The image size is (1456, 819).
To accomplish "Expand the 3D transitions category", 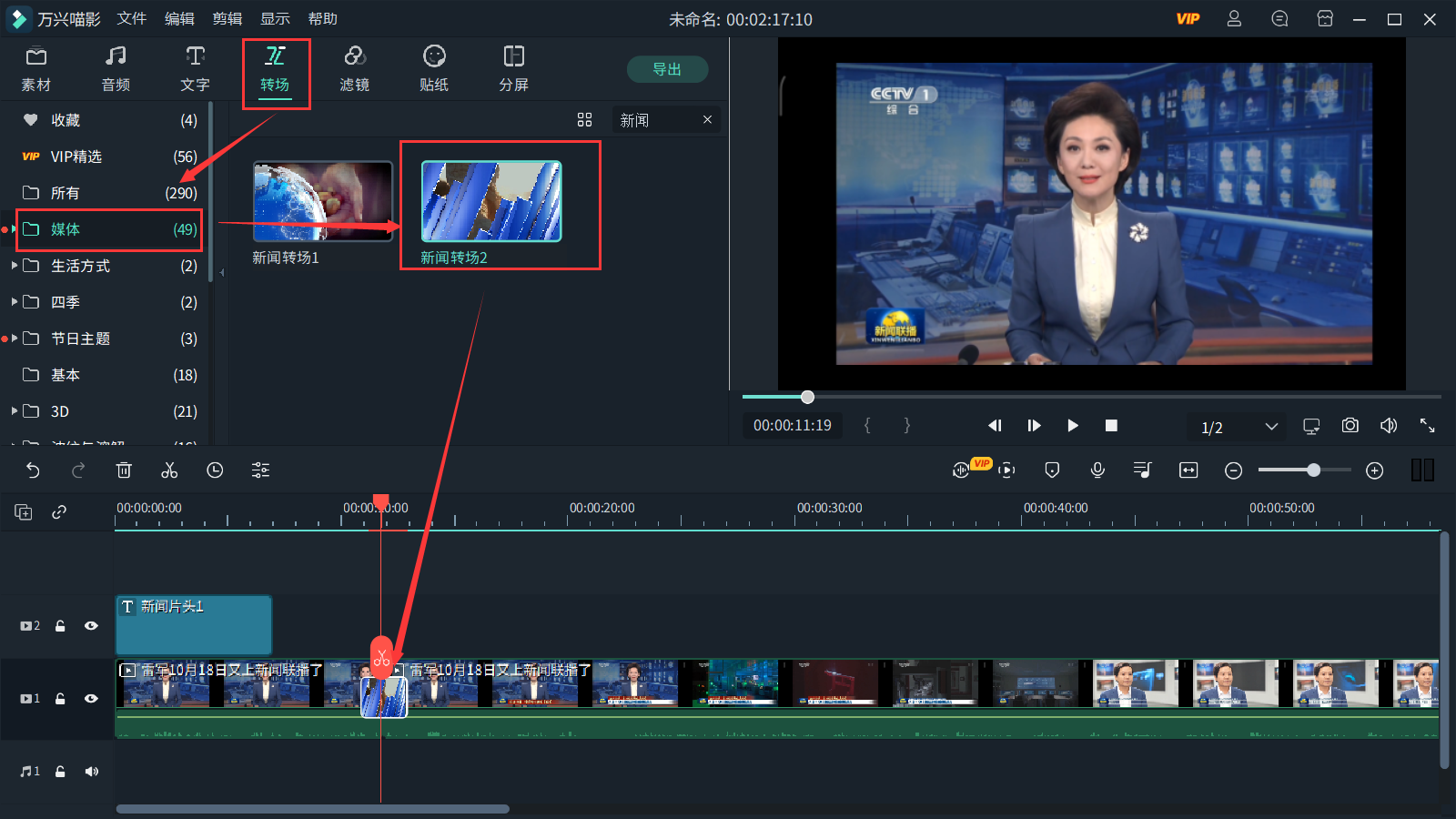I will (15, 411).
